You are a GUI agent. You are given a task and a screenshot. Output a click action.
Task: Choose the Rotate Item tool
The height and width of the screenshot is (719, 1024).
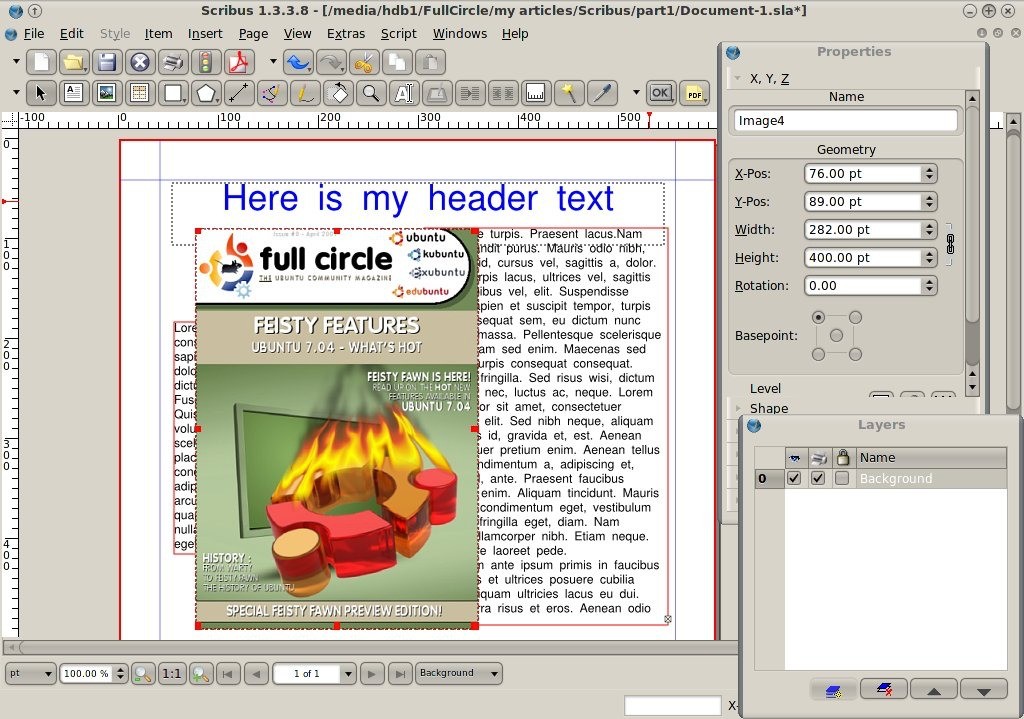point(338,93)
